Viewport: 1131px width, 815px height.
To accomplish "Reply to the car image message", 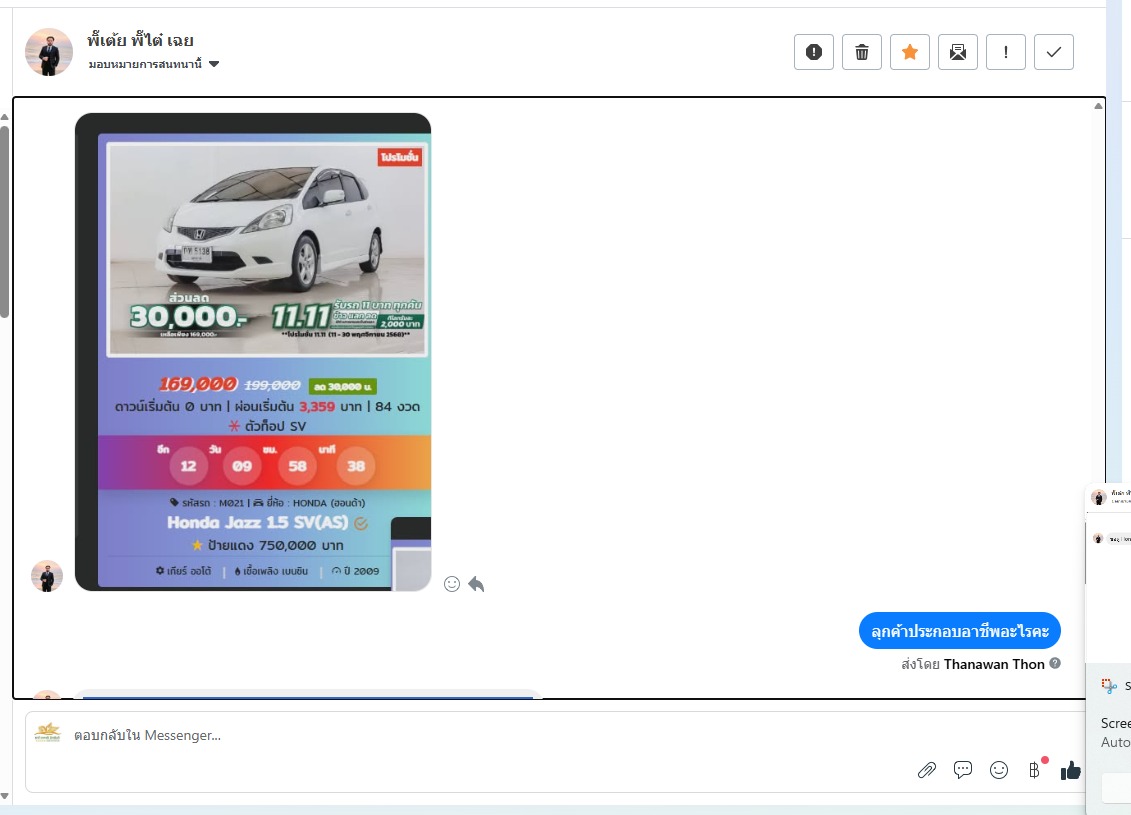I will (x=476, y=584).
